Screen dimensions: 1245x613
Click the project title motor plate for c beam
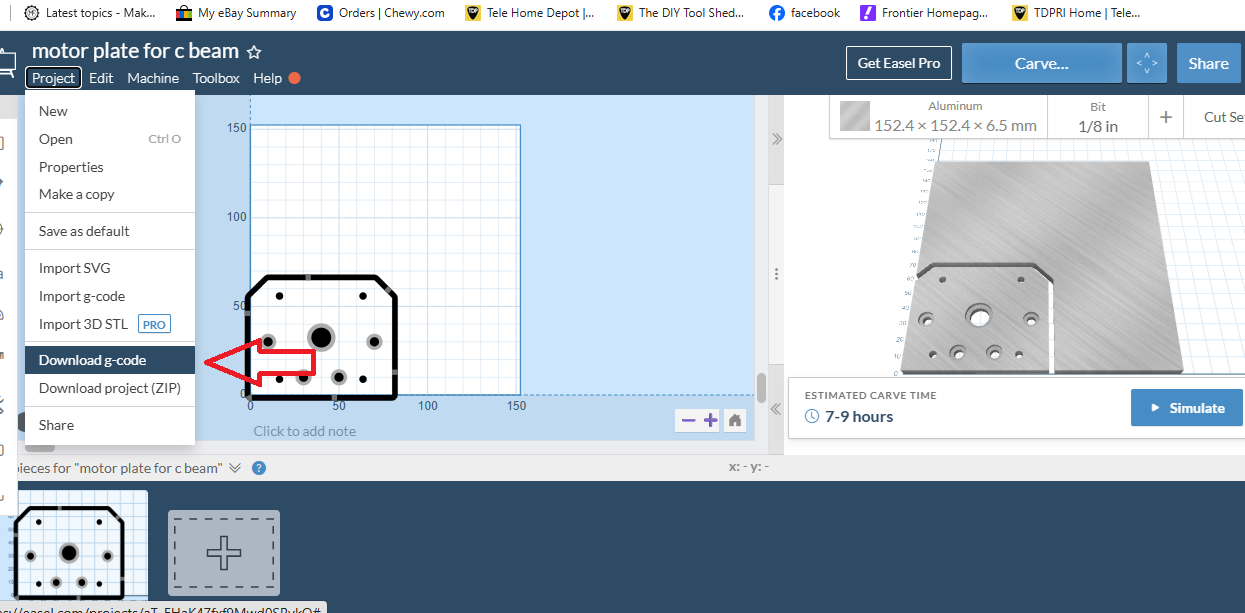coord(135,51)
